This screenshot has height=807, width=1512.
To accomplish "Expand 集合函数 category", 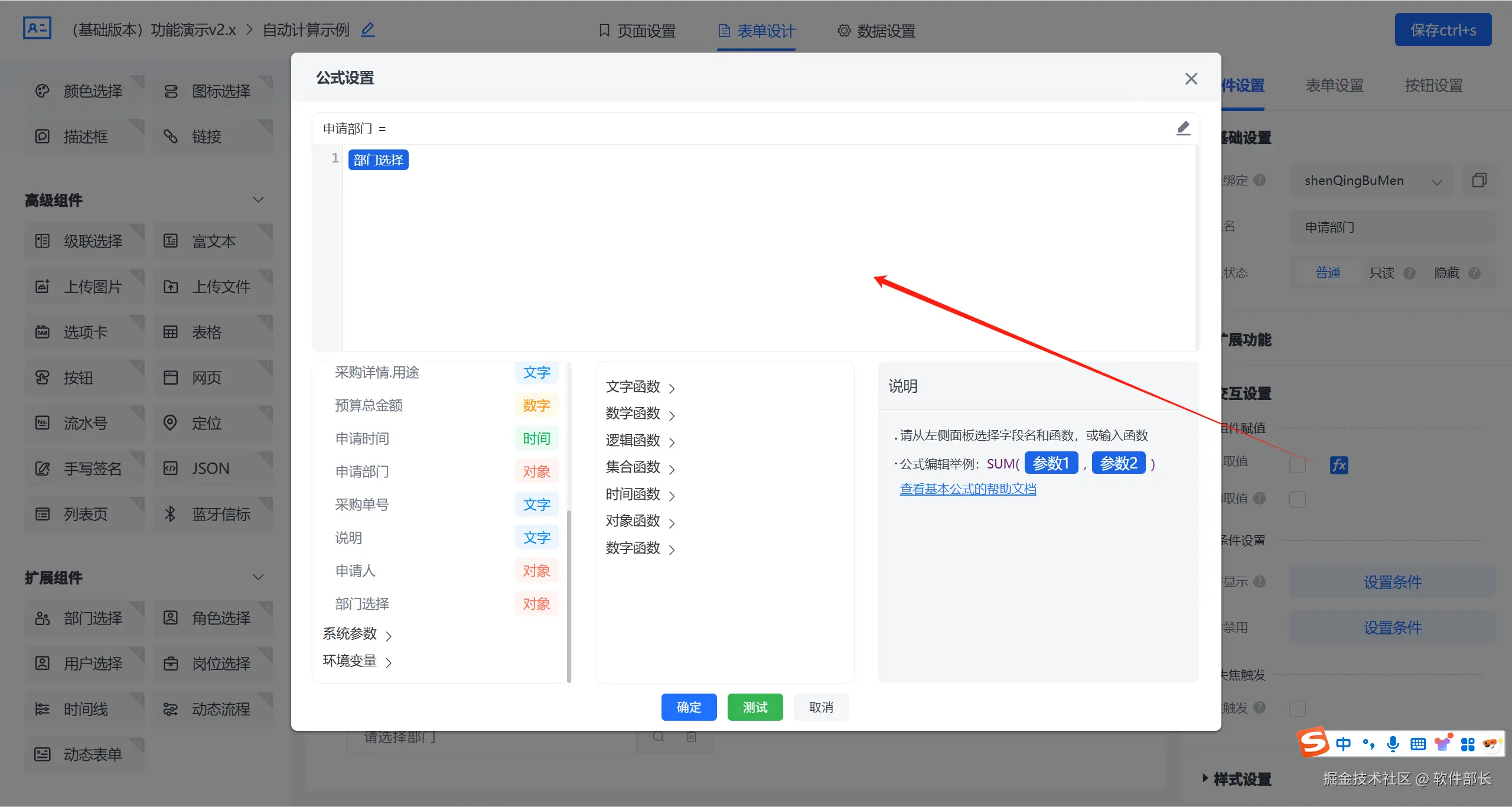I will [x=640, y=467].
